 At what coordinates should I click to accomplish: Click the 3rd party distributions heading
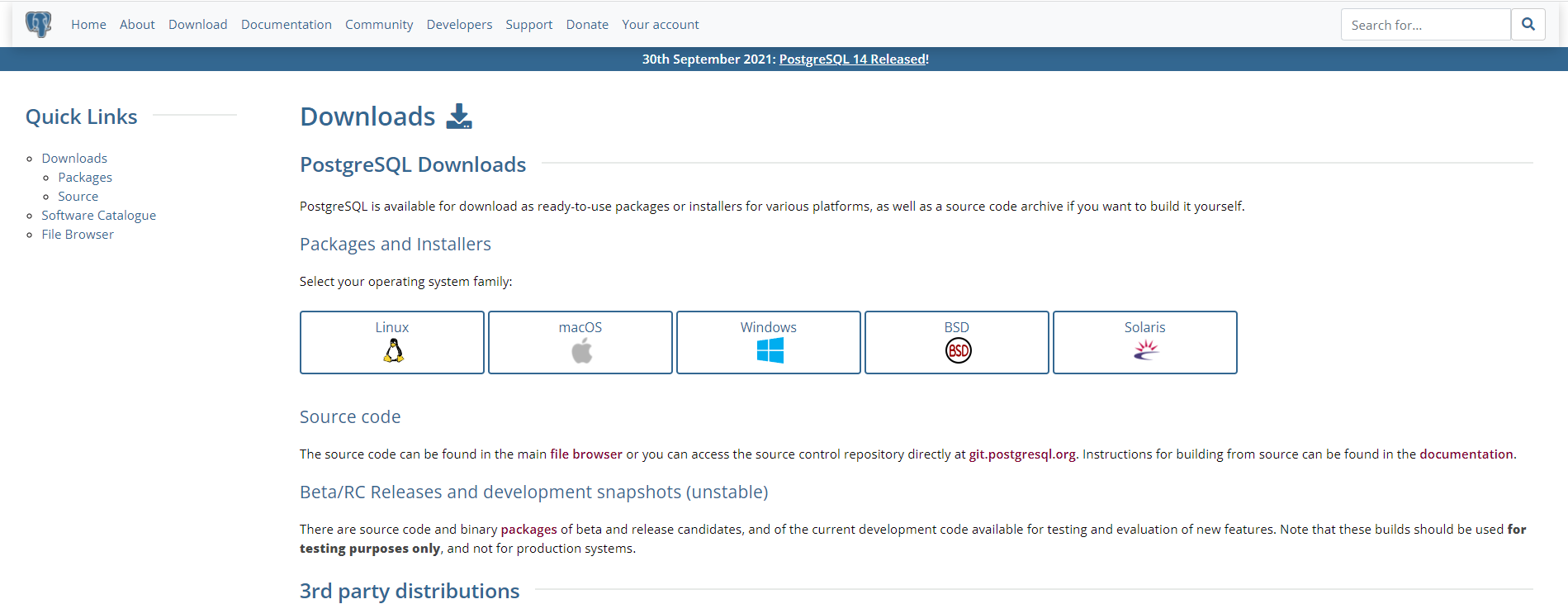coord(410,591)
